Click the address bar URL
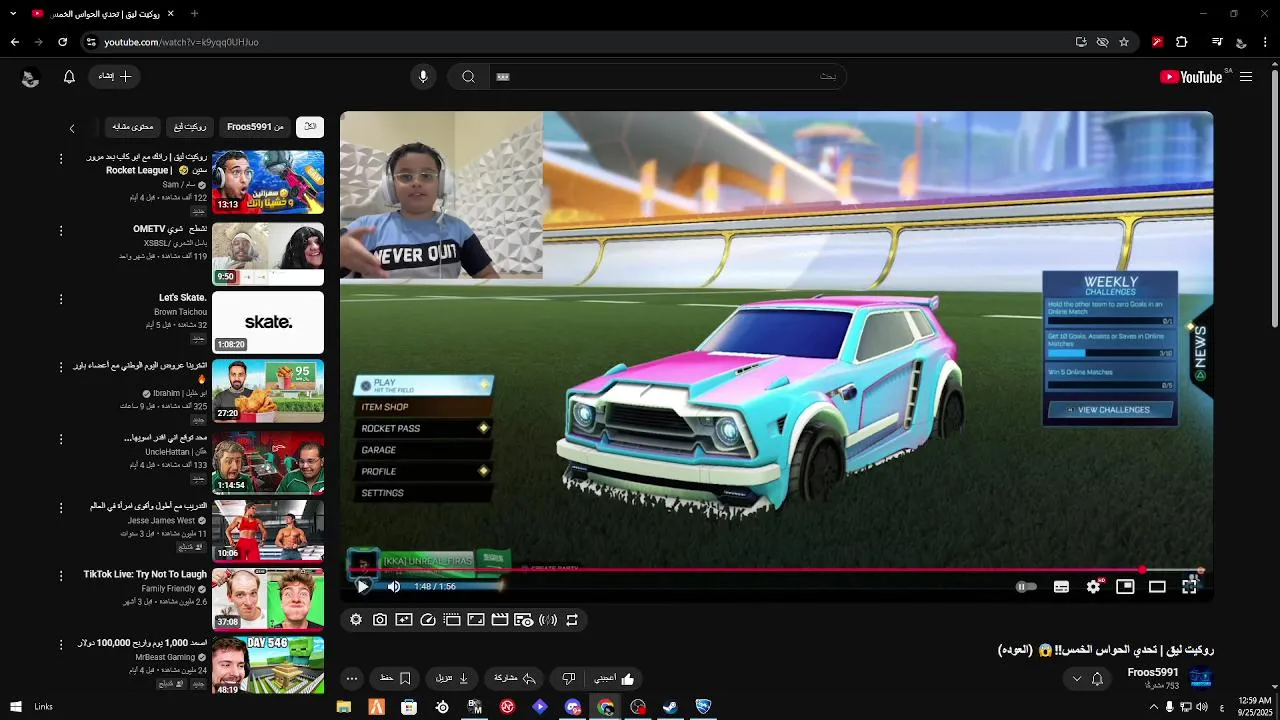The width and height of the screenshot is (1280, 720). [181, 42]
